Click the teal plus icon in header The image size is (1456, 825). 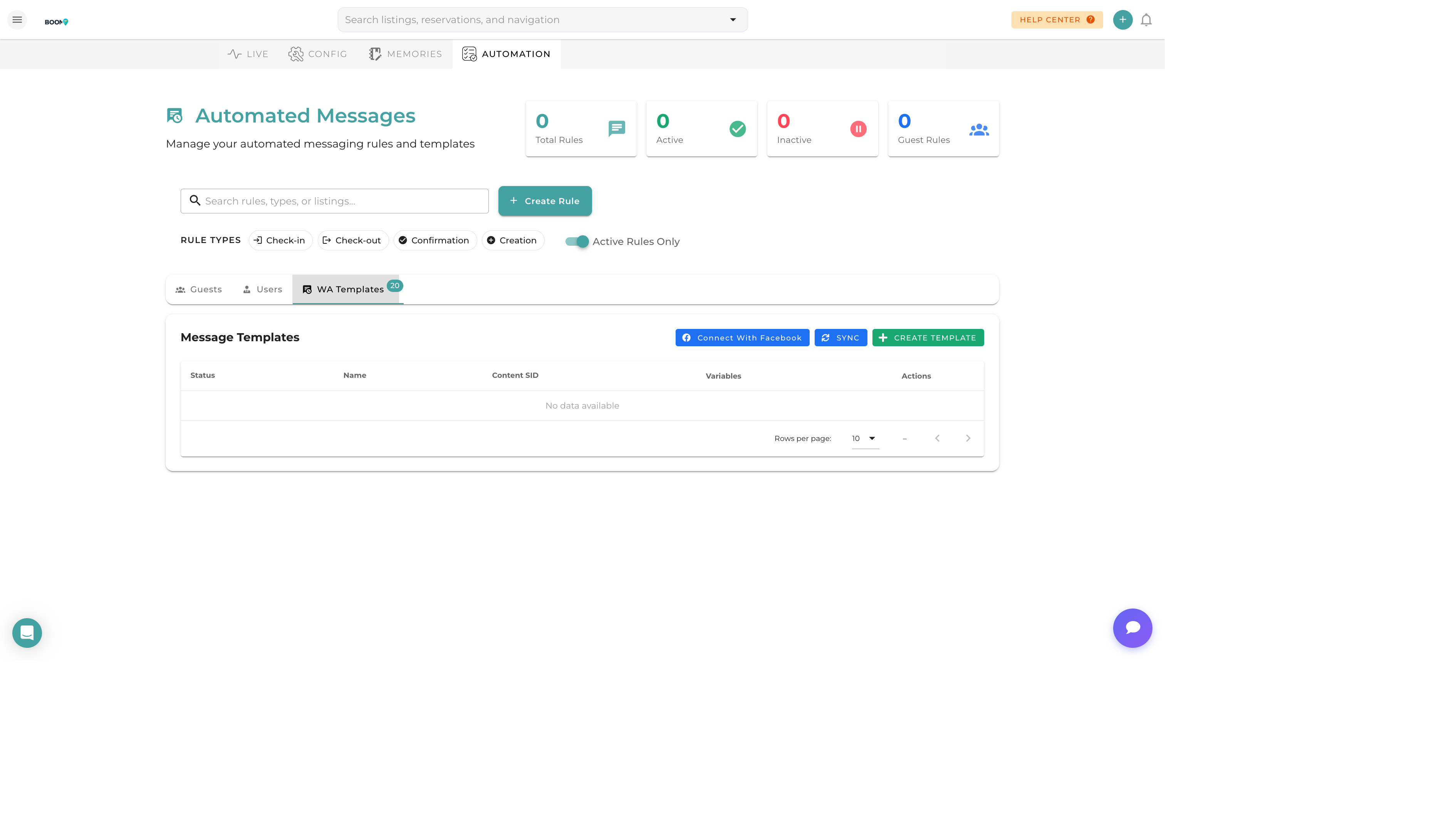click(1122, 20)
